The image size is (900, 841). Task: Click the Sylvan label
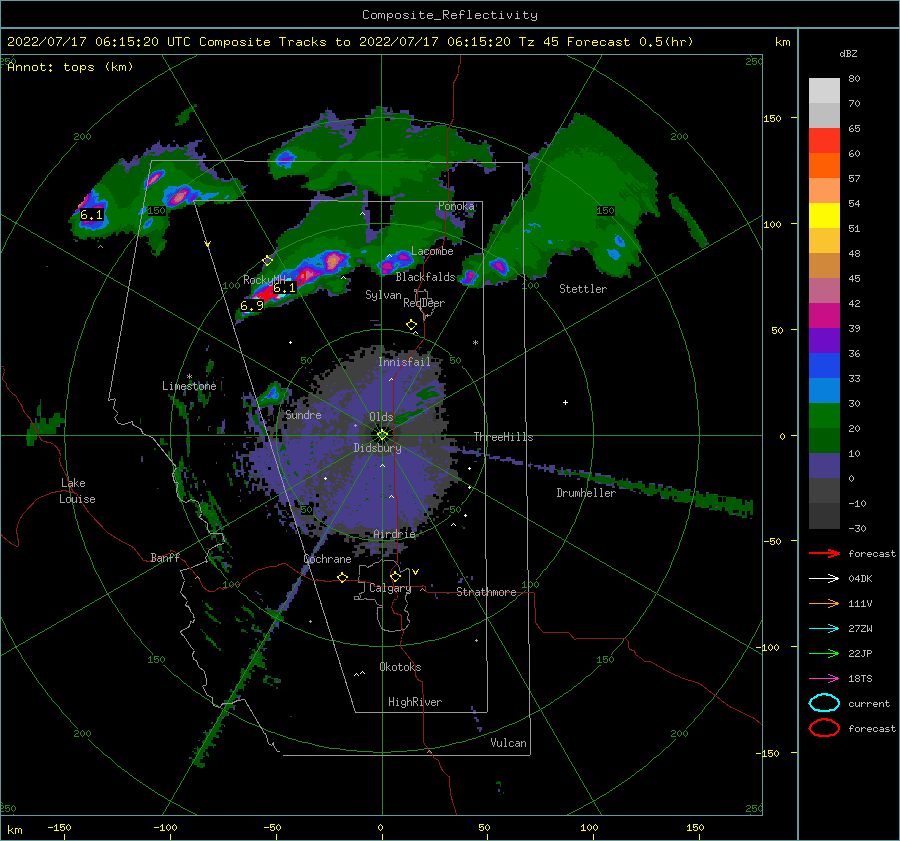383,295
